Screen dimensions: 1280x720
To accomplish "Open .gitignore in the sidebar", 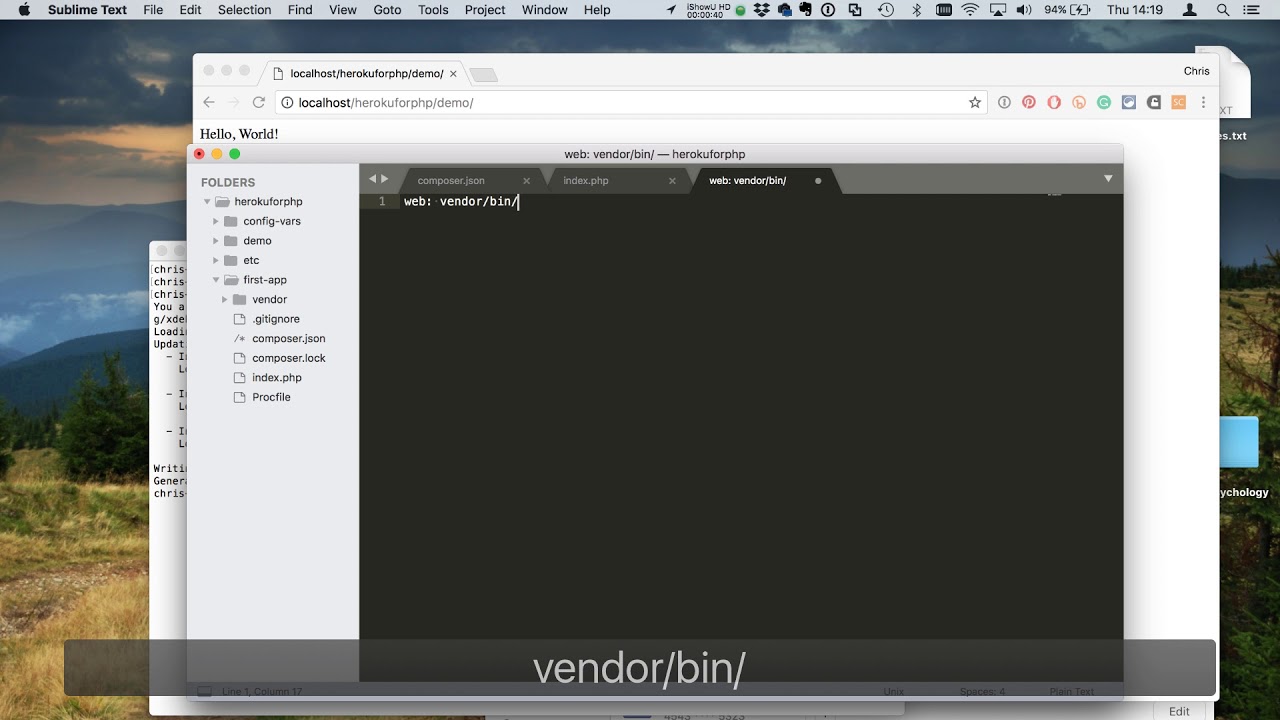I will (275, 319).
